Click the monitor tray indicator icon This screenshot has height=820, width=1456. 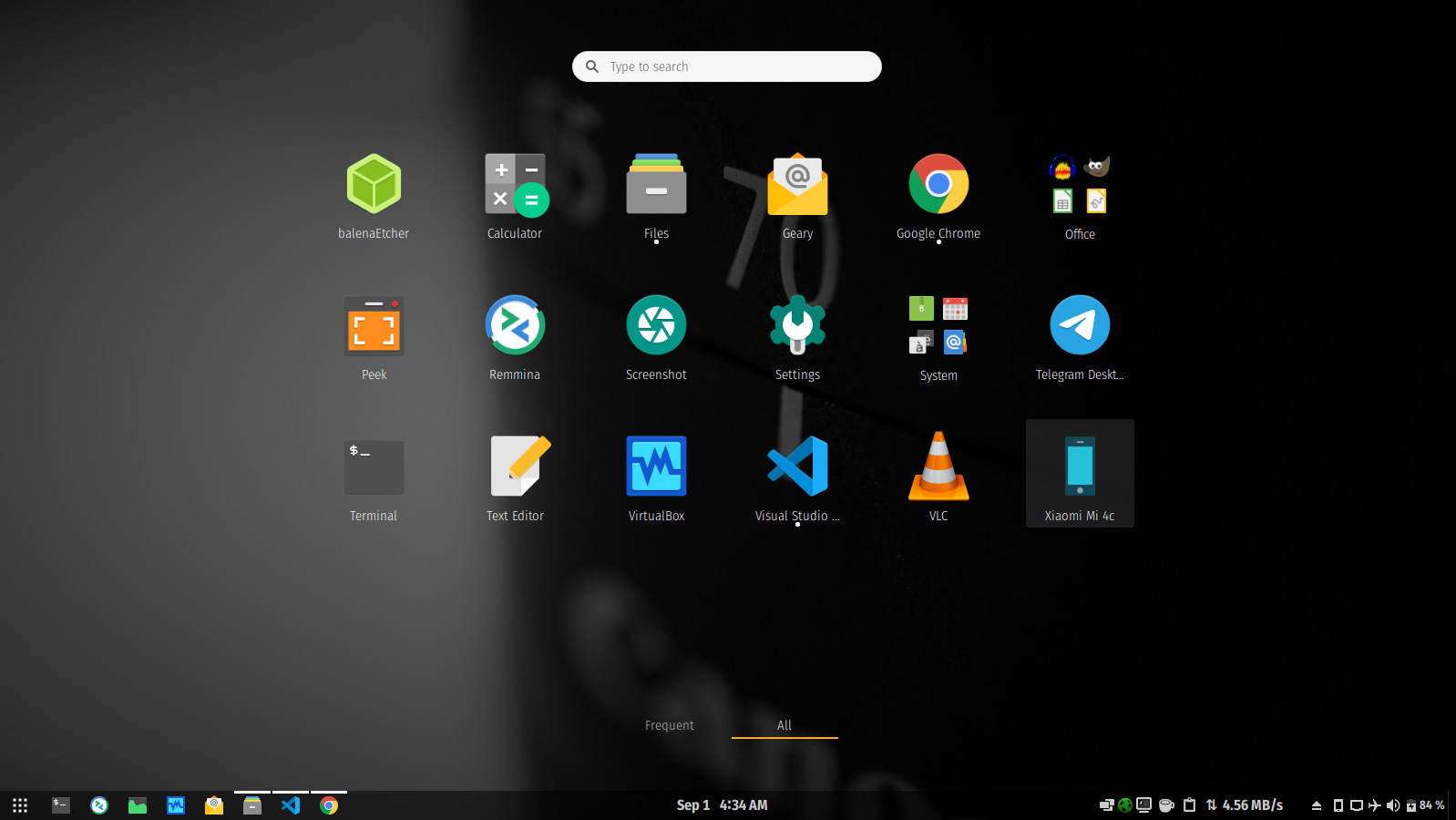click(1143, 805)
